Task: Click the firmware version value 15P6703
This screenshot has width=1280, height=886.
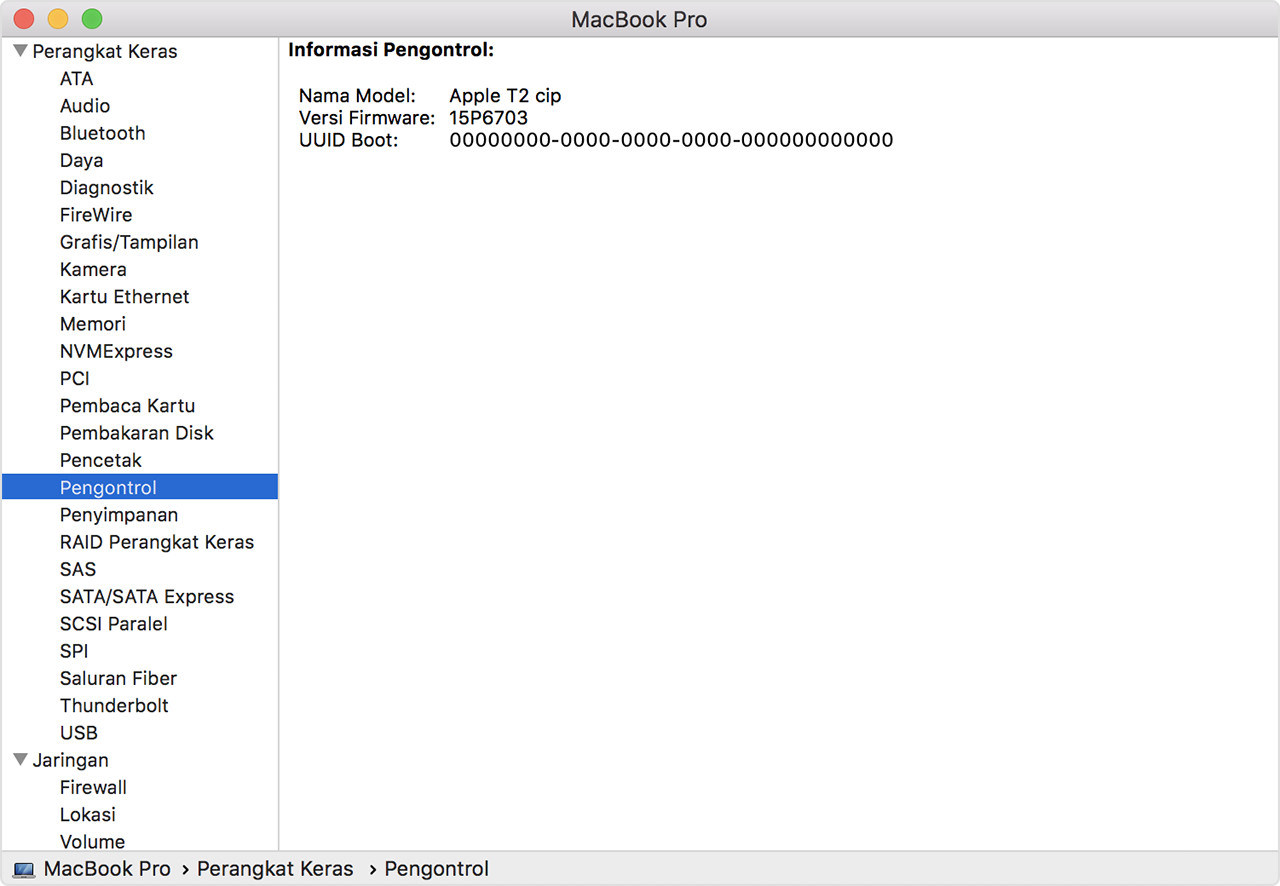Action: point(488,118)
